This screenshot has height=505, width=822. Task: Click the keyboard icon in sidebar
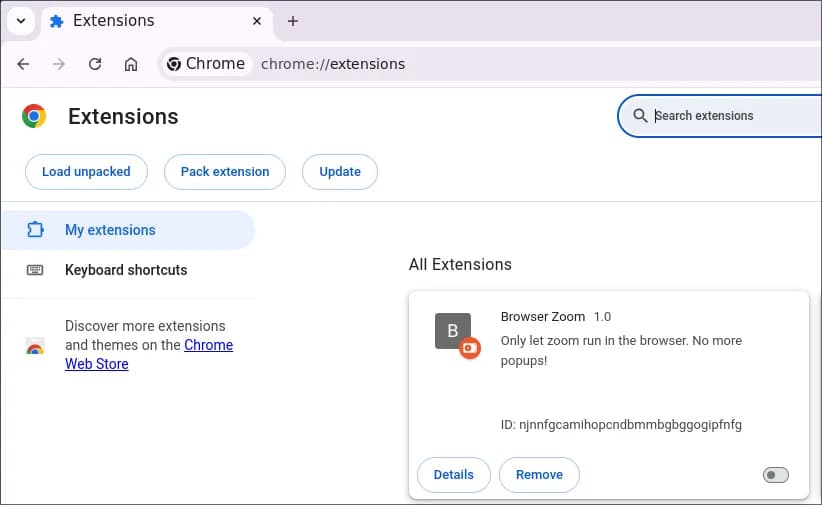pyautogui.click(x=35, y=270)
